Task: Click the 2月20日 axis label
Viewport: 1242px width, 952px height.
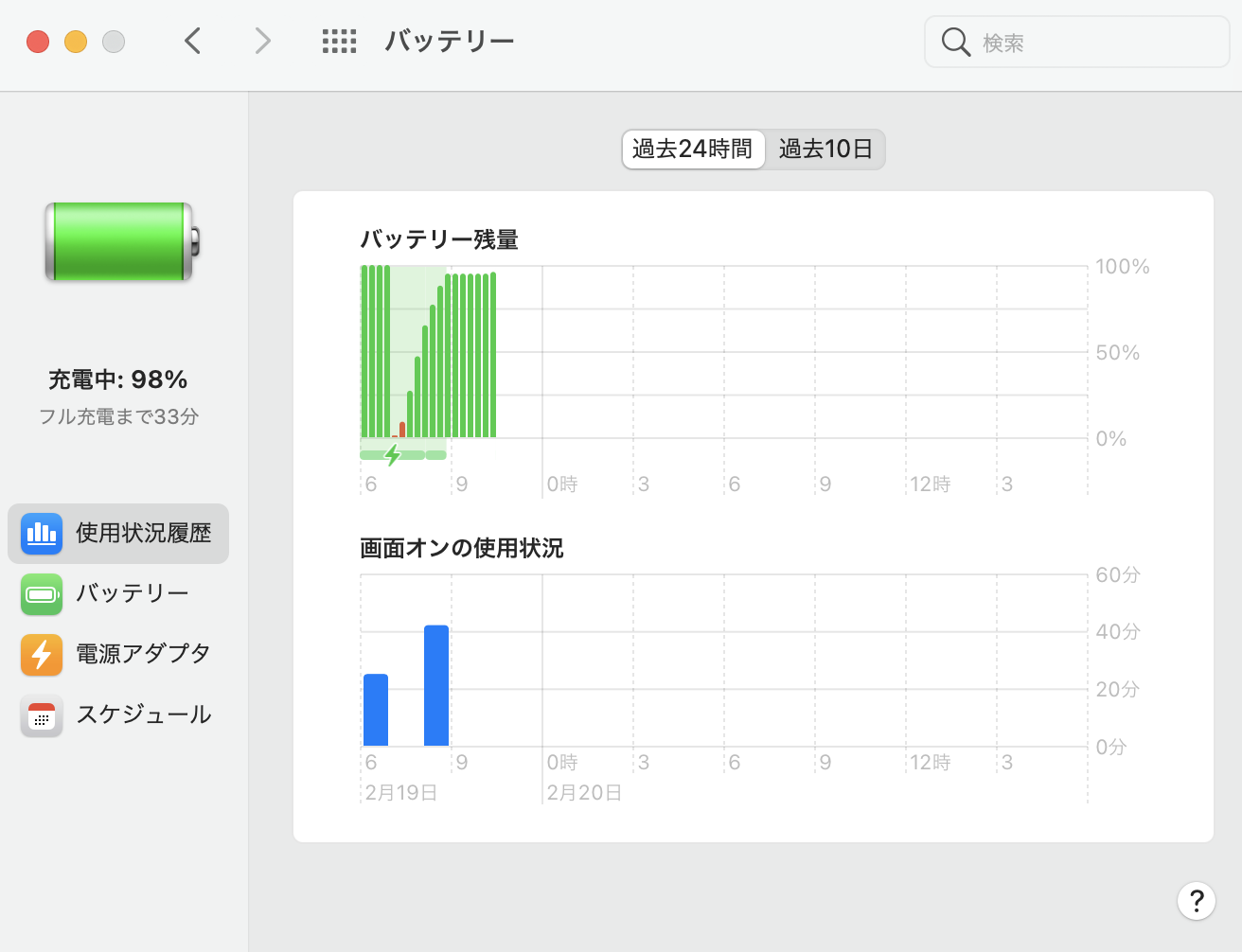Action: point(584,792)
